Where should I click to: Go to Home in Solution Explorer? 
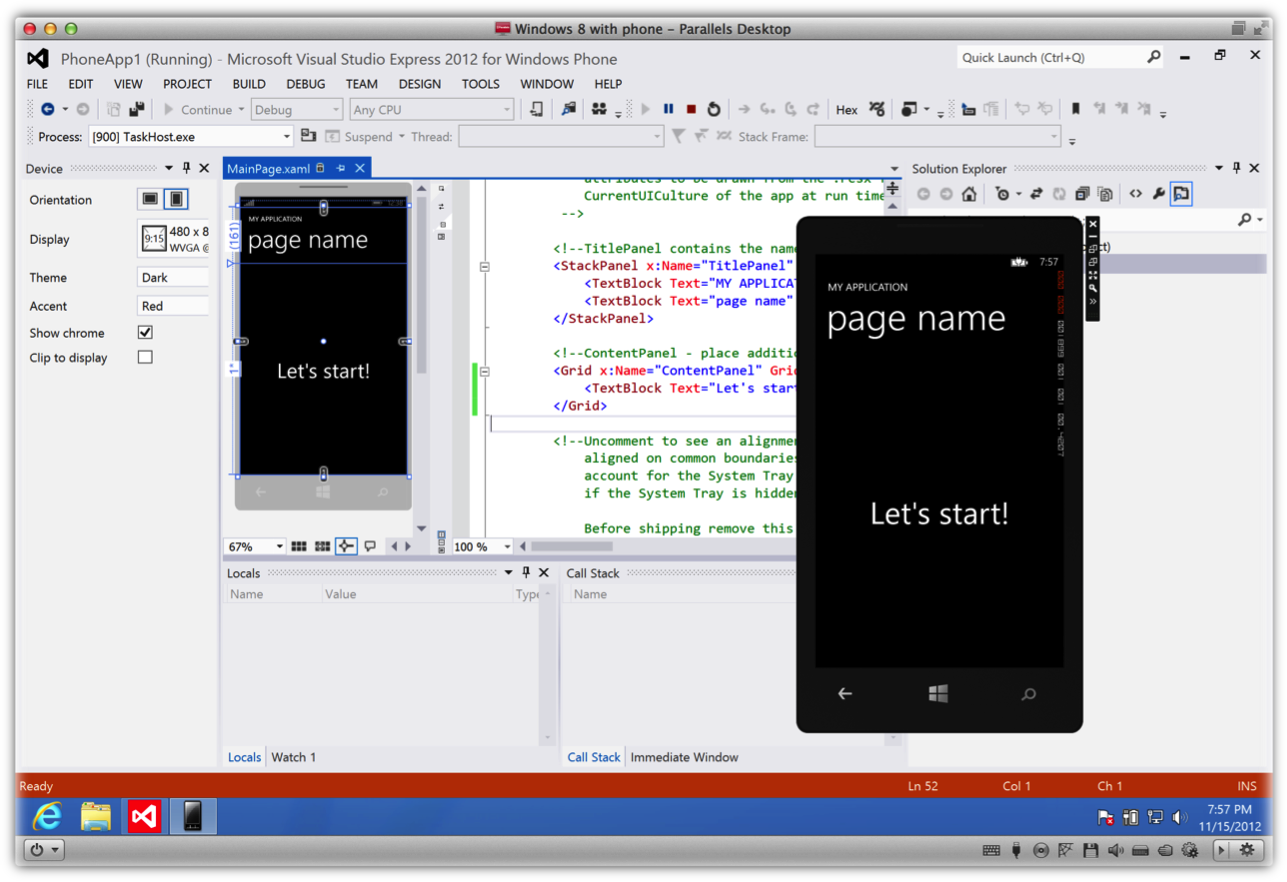(x=969, y=194)
